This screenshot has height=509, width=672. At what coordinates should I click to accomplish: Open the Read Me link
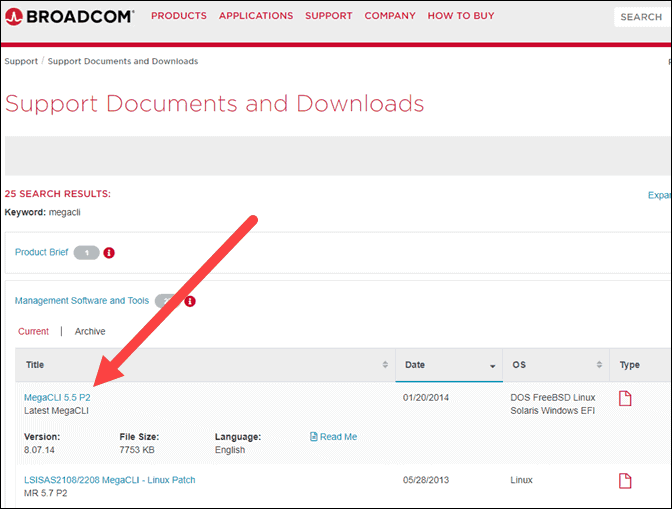(x=338, y=437)
